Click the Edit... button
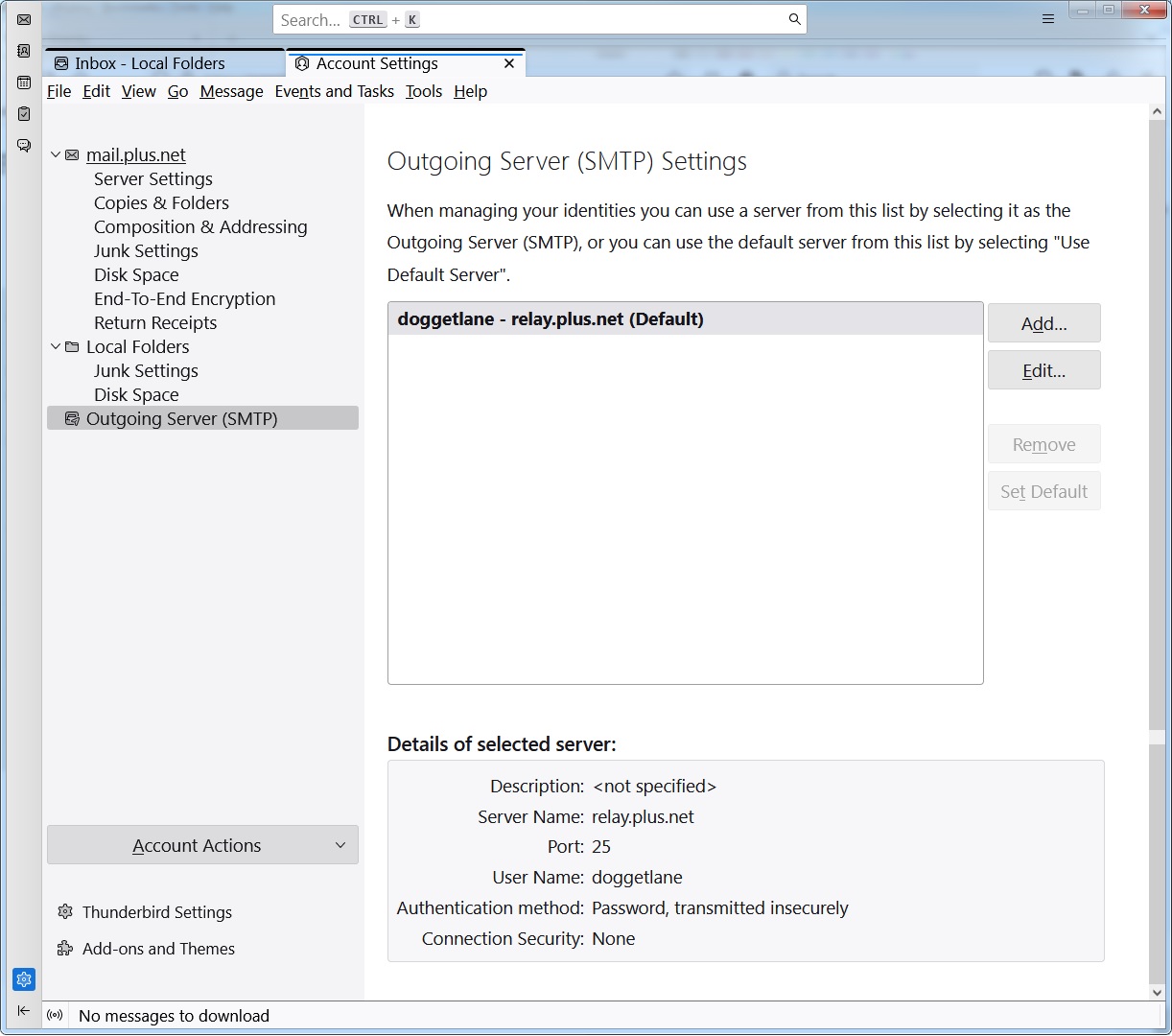Image resolution: width=1172 pixels, height=1036 pixels. click(x=1043, y=370)
